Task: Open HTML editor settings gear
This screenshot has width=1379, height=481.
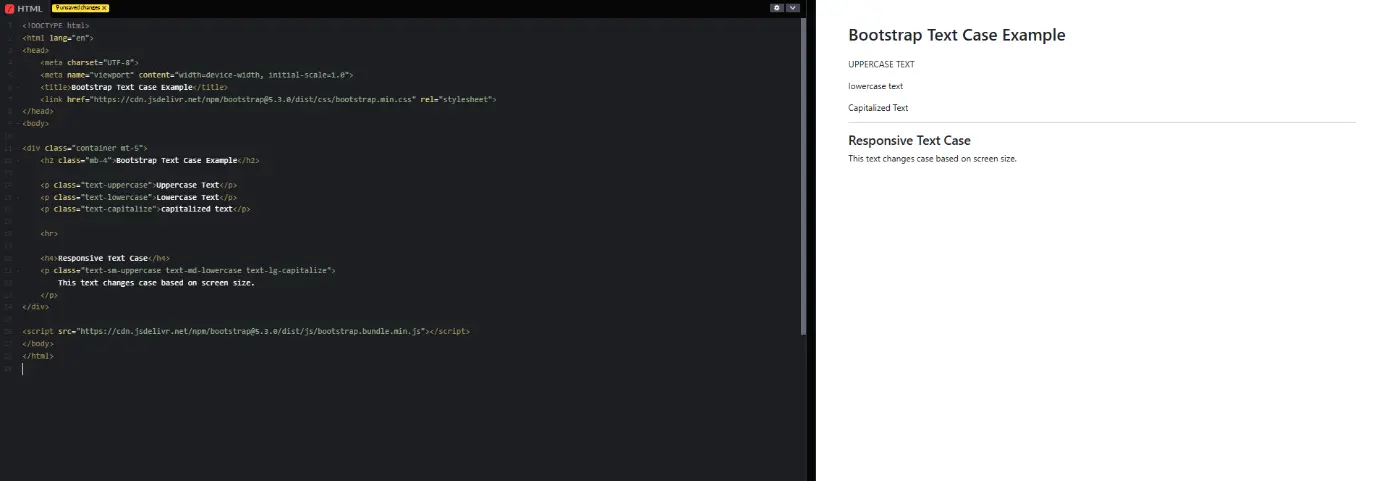Action: pos(777,7)
